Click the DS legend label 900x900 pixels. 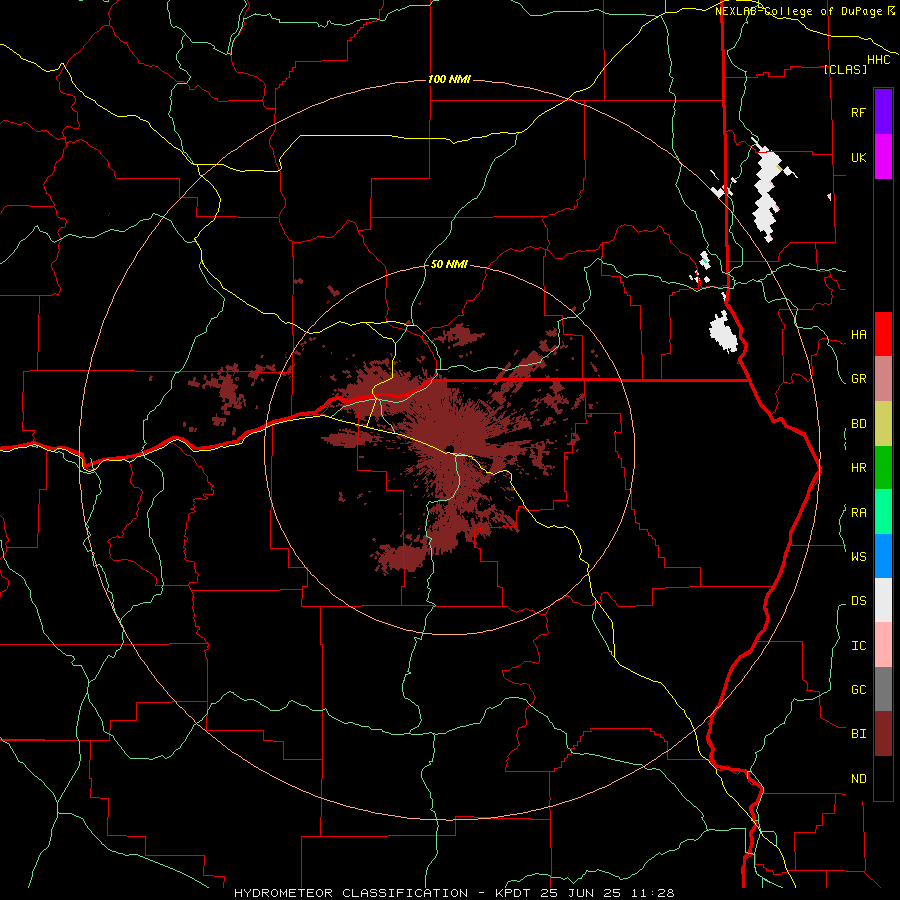[858, 601]
